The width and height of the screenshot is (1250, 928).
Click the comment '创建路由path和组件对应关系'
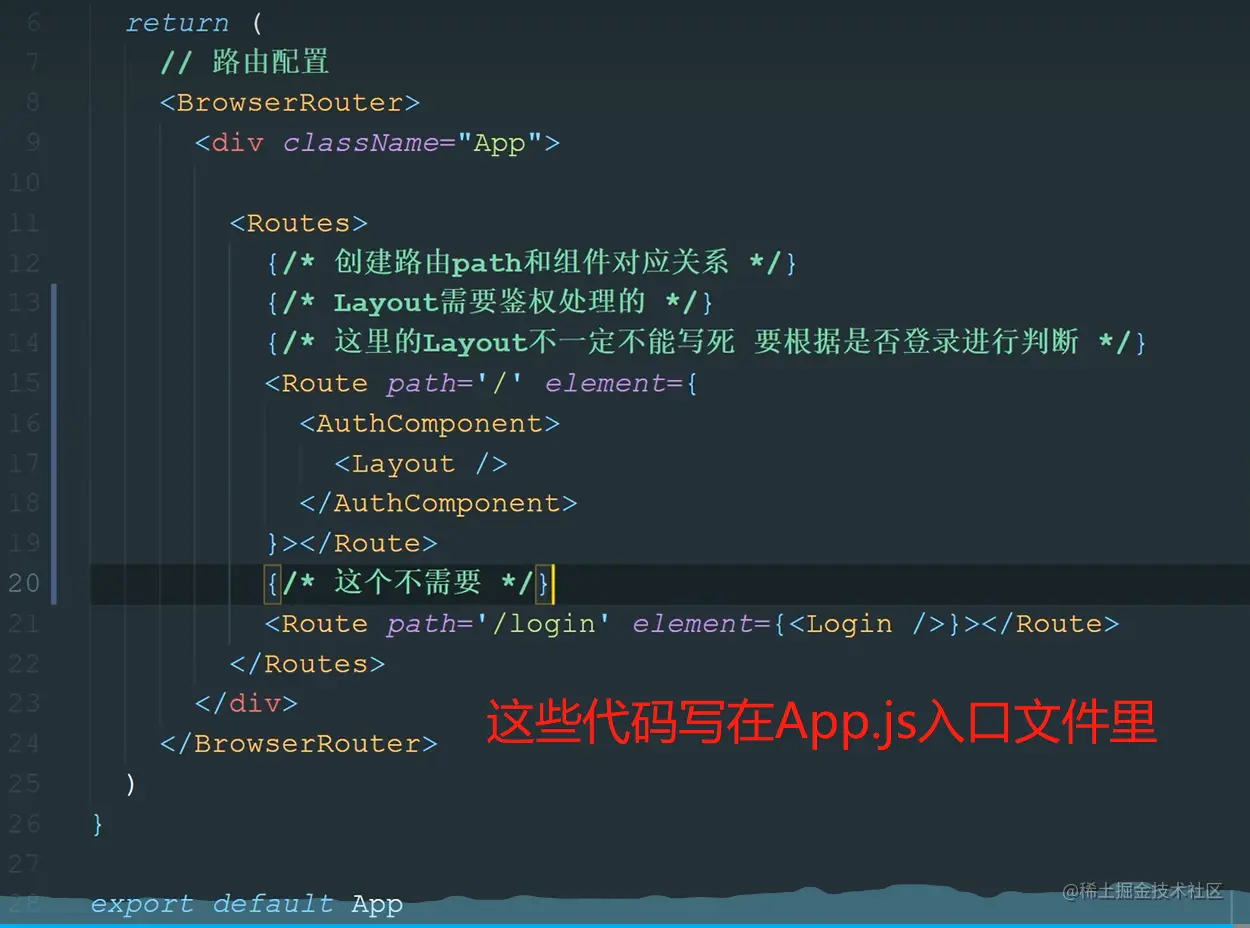click(531, 263)
